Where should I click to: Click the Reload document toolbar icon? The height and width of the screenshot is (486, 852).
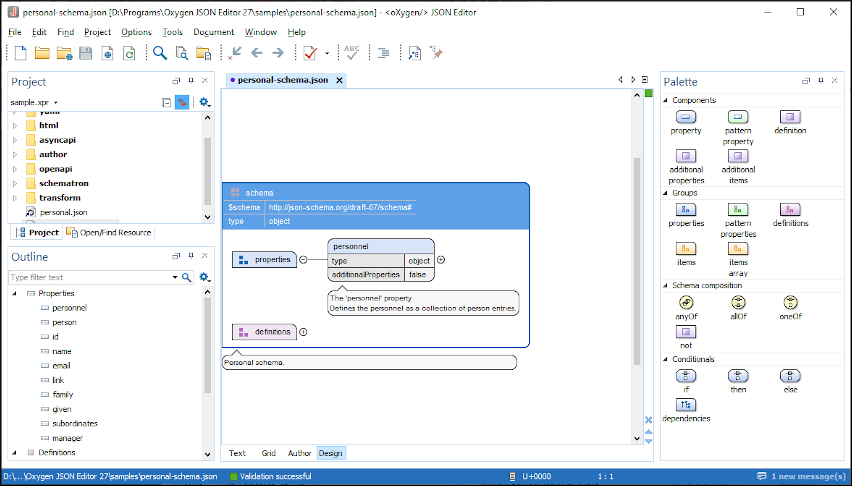[129, 53]
